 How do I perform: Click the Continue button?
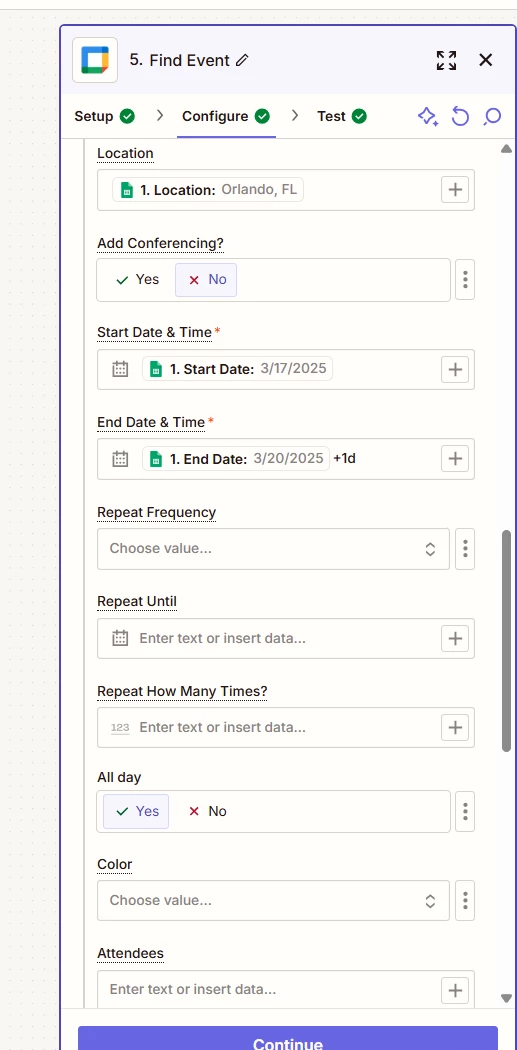[288, 1039]
